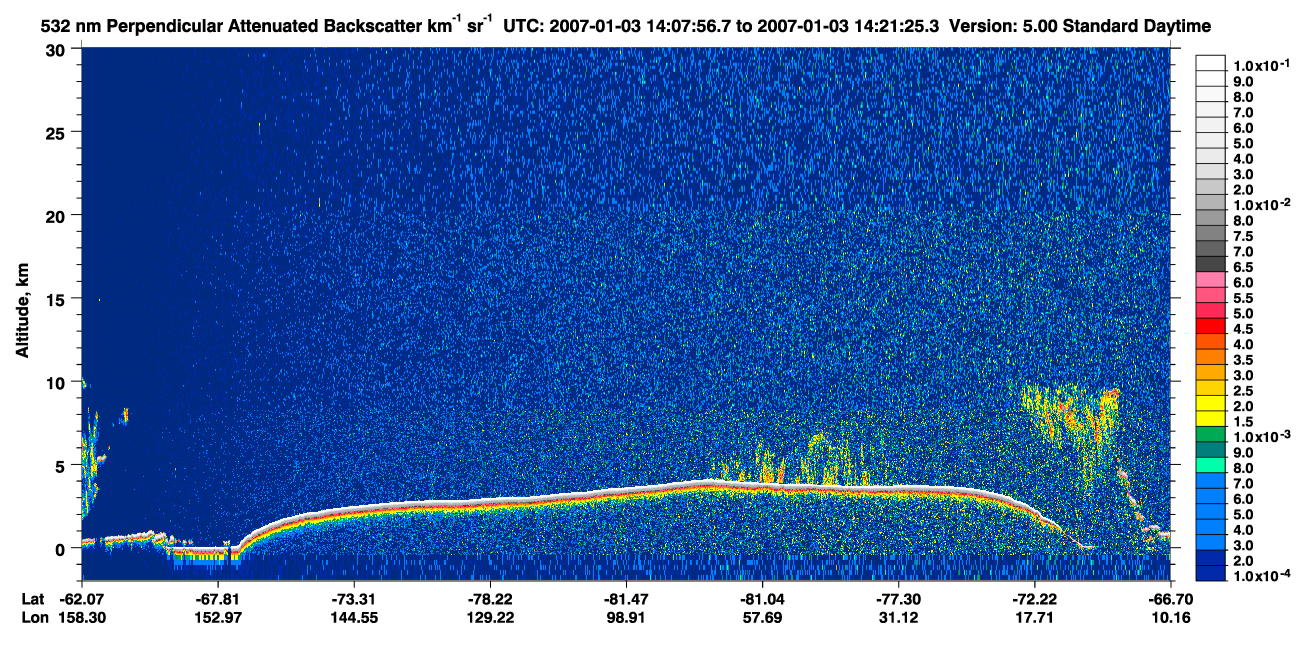Viewport: 1300px width, 667px height.
Task: Click colorbar label 7.5
Action: click(x=1245, y=237)
